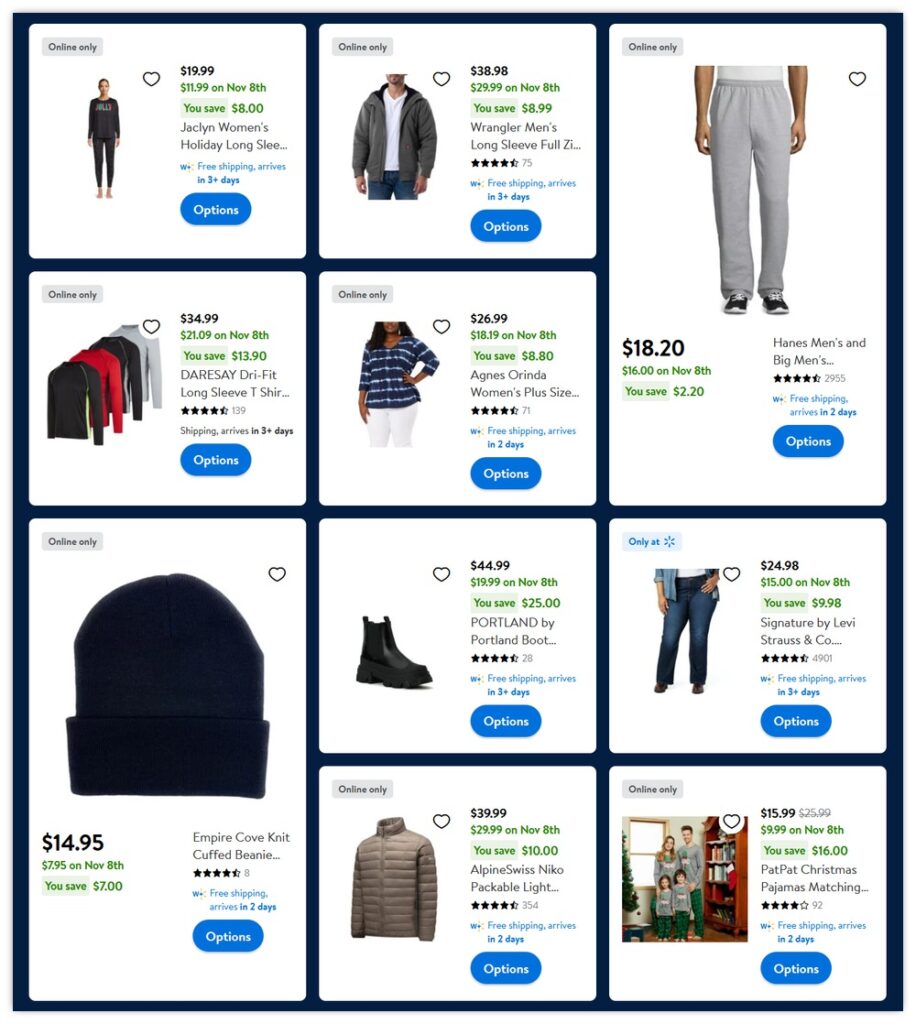Click the star rating for Signature Levi jeans
Viewport: 916px width, 1024px height.
(x=784, y=658)
